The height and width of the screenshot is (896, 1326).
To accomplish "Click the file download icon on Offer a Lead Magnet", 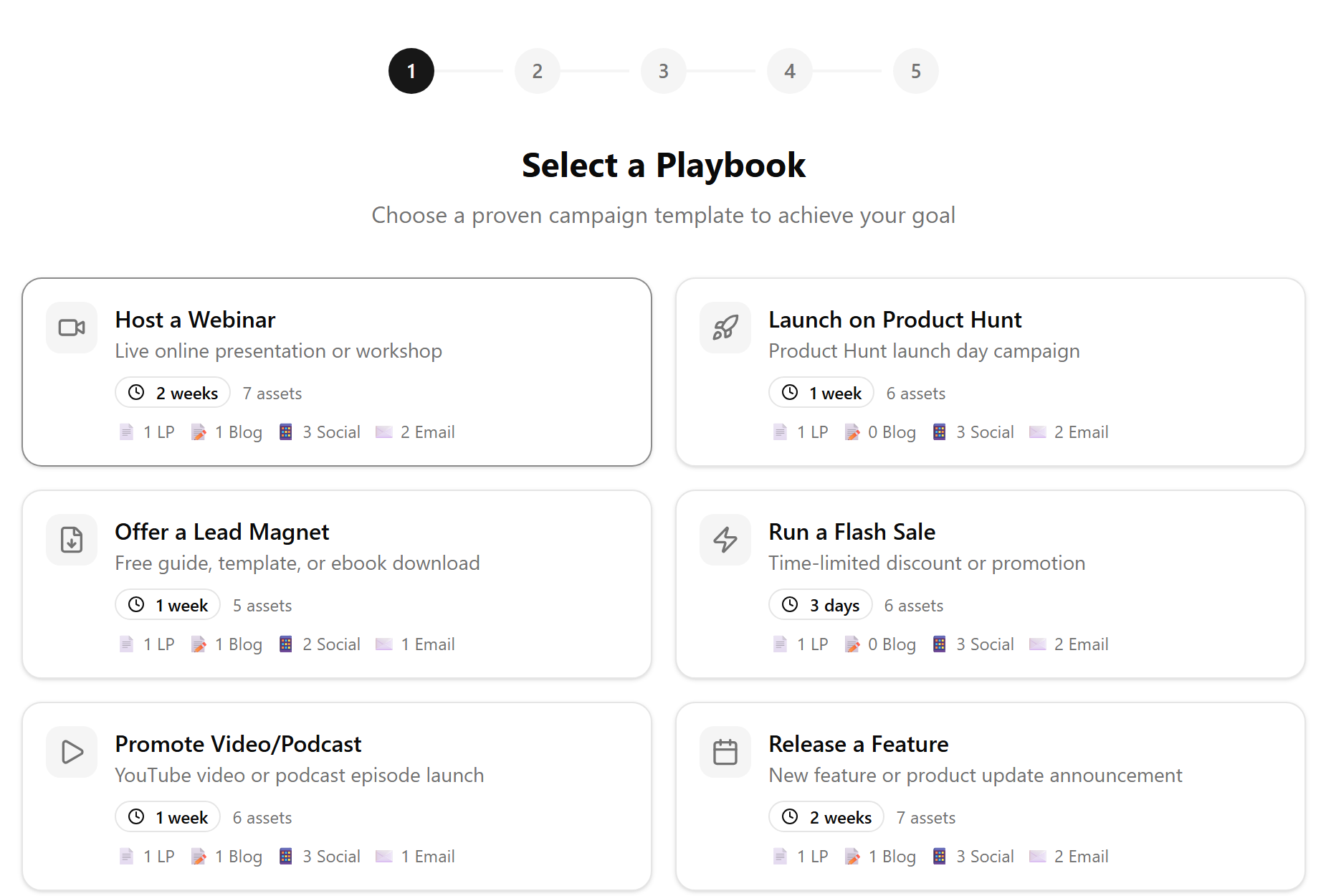I will (72, 540).
